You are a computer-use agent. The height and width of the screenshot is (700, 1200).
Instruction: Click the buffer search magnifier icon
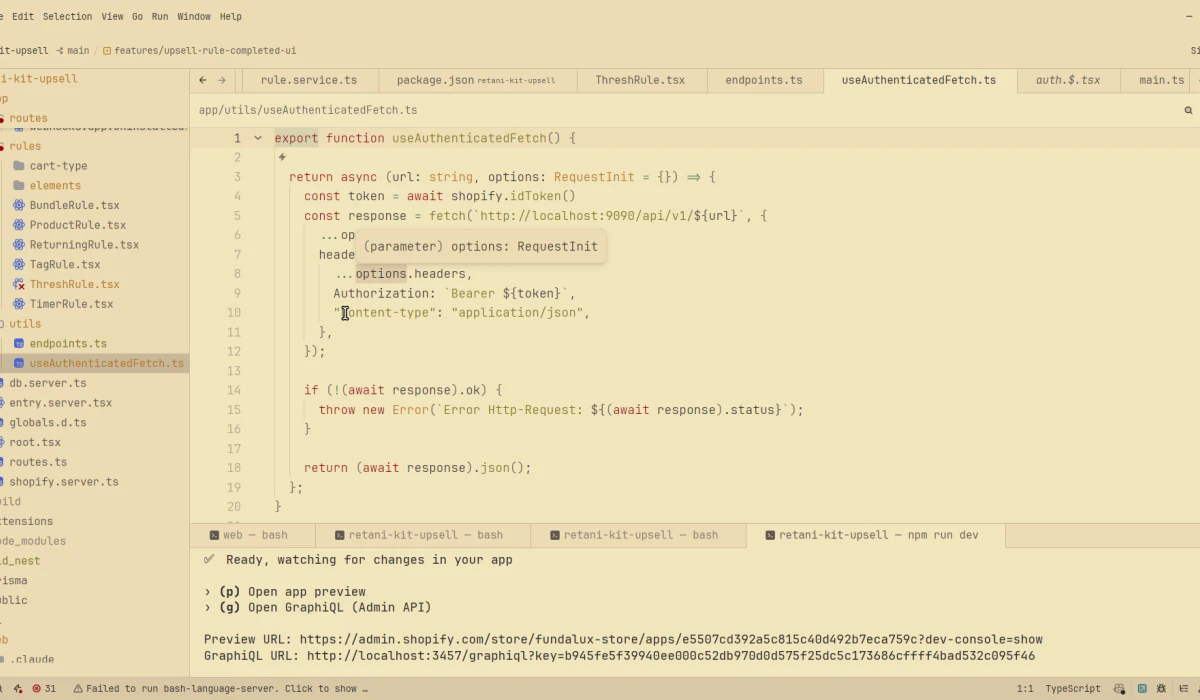coord(1189,110)
